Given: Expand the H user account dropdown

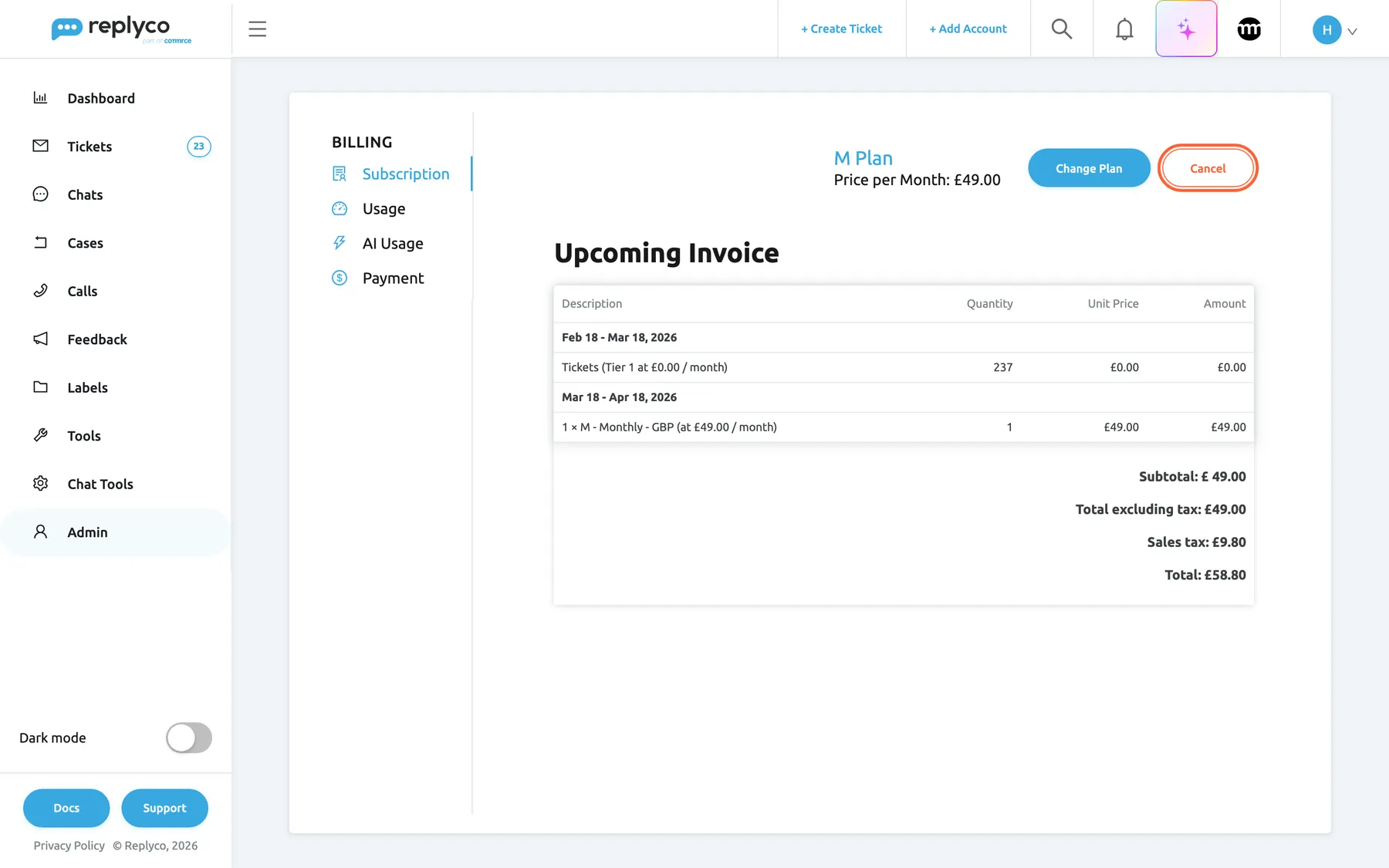Looking at the screenshot, I should tap(1335, 30).
